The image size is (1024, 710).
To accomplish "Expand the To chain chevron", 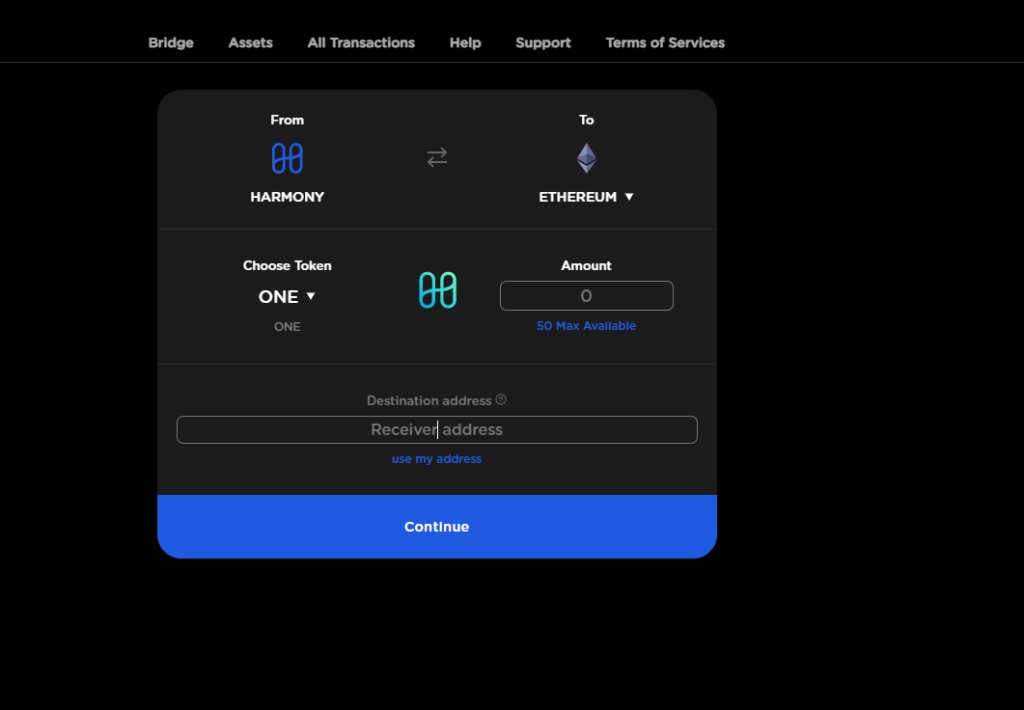I will point(629,196).
